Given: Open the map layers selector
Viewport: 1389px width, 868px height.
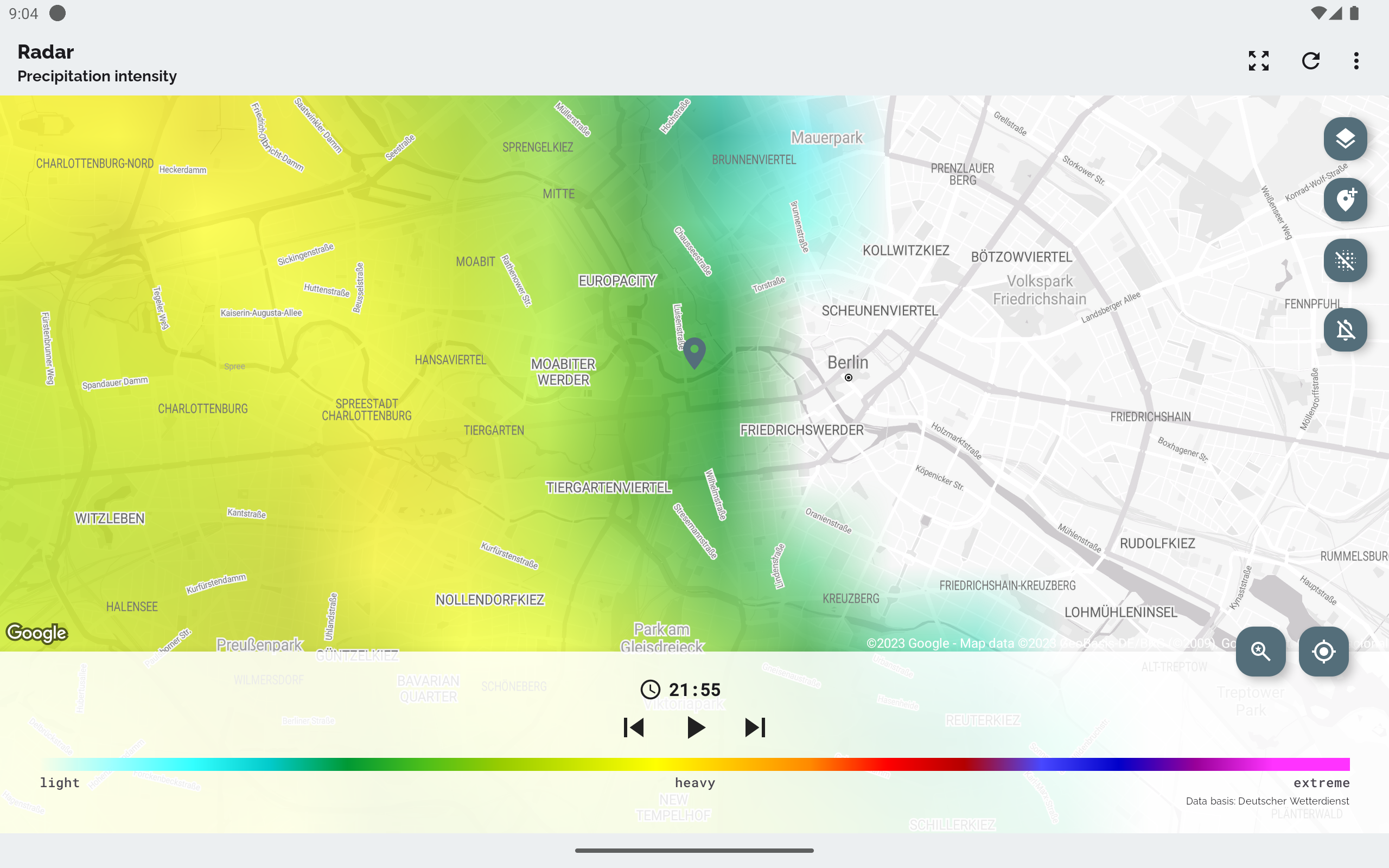Looking at the screenshot, I should pyautogui.click(x=1345, y=139).
